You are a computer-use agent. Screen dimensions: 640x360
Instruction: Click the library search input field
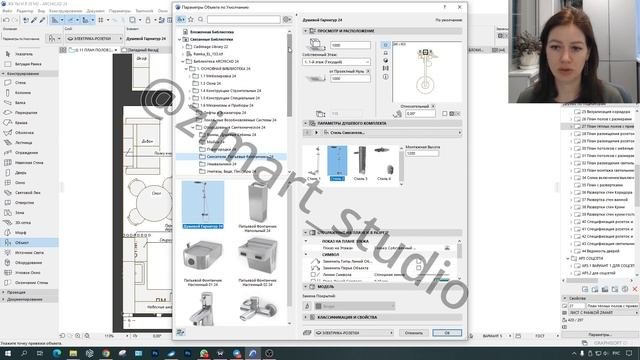244,19
